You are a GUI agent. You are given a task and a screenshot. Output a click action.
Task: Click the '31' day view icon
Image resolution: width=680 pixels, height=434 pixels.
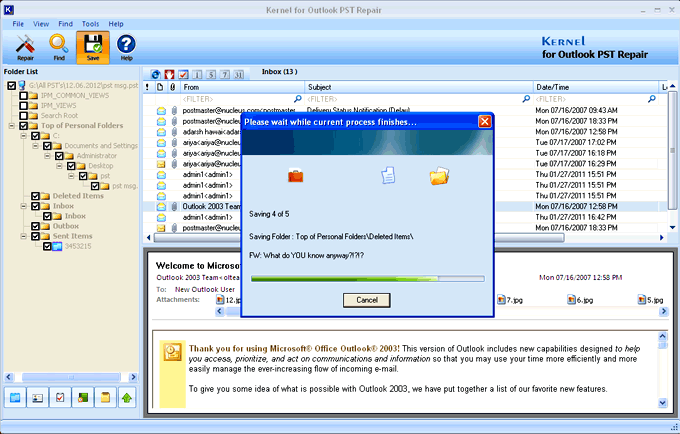coord(239,75)
